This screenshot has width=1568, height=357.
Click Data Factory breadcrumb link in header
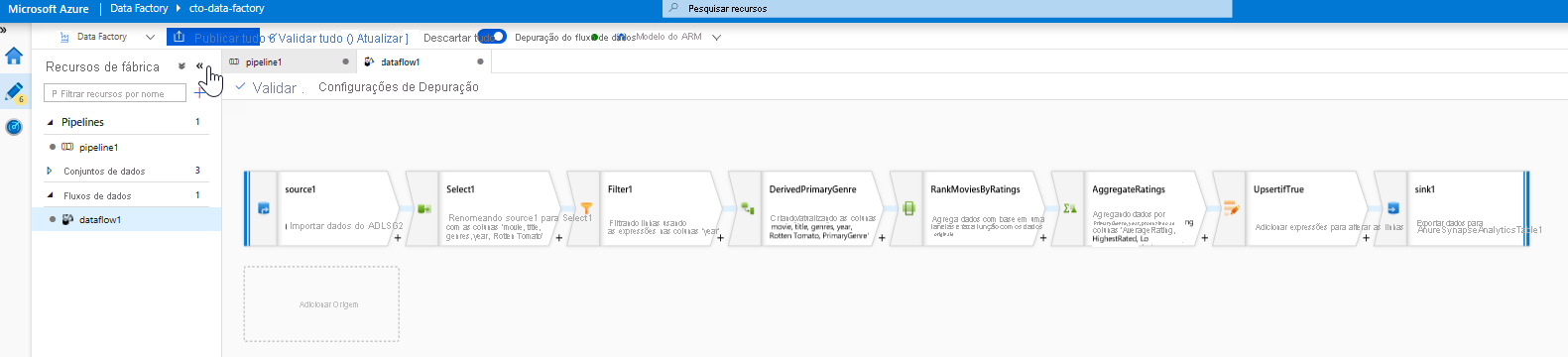(139, 8)
